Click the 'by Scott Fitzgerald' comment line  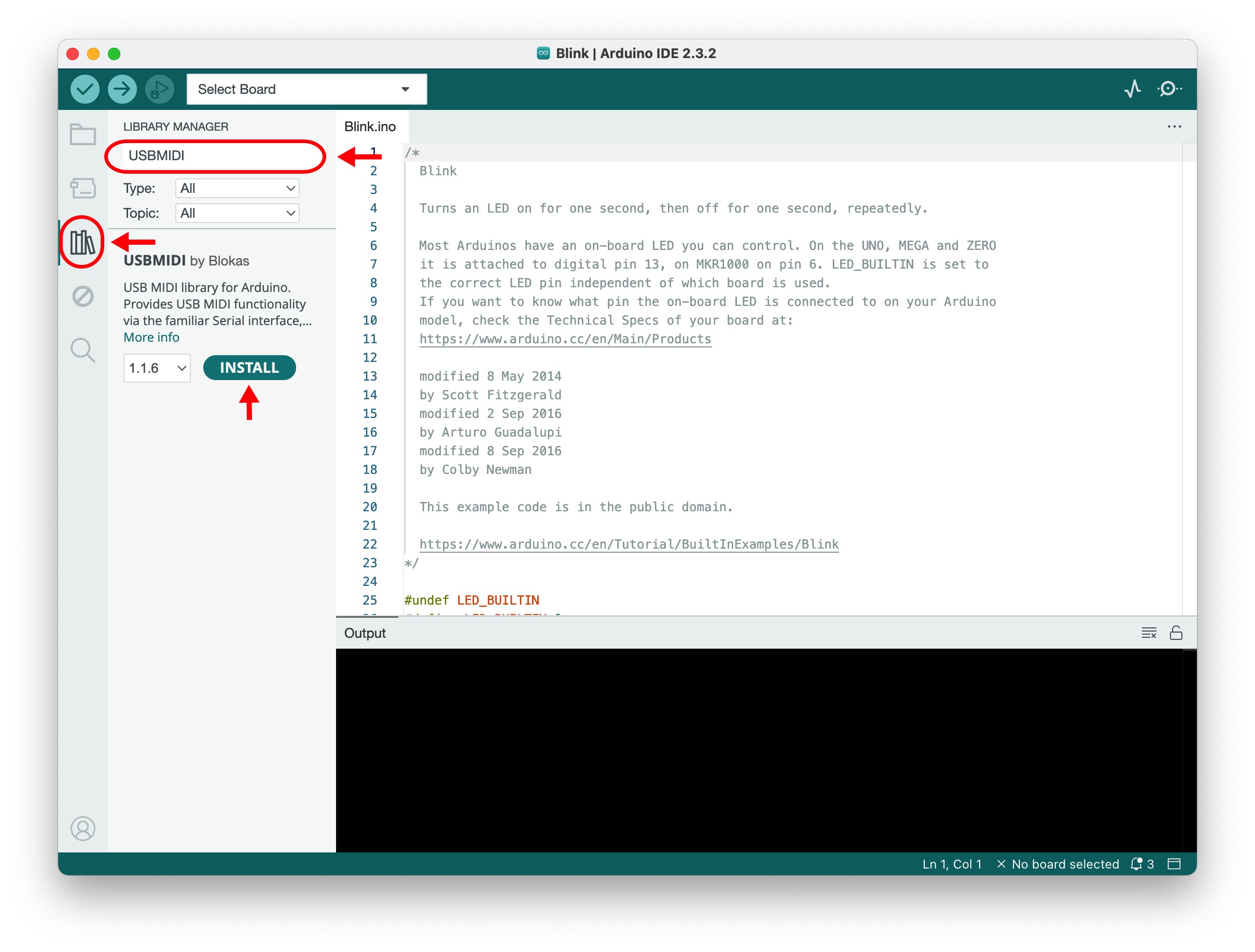(x=490, y=395)
